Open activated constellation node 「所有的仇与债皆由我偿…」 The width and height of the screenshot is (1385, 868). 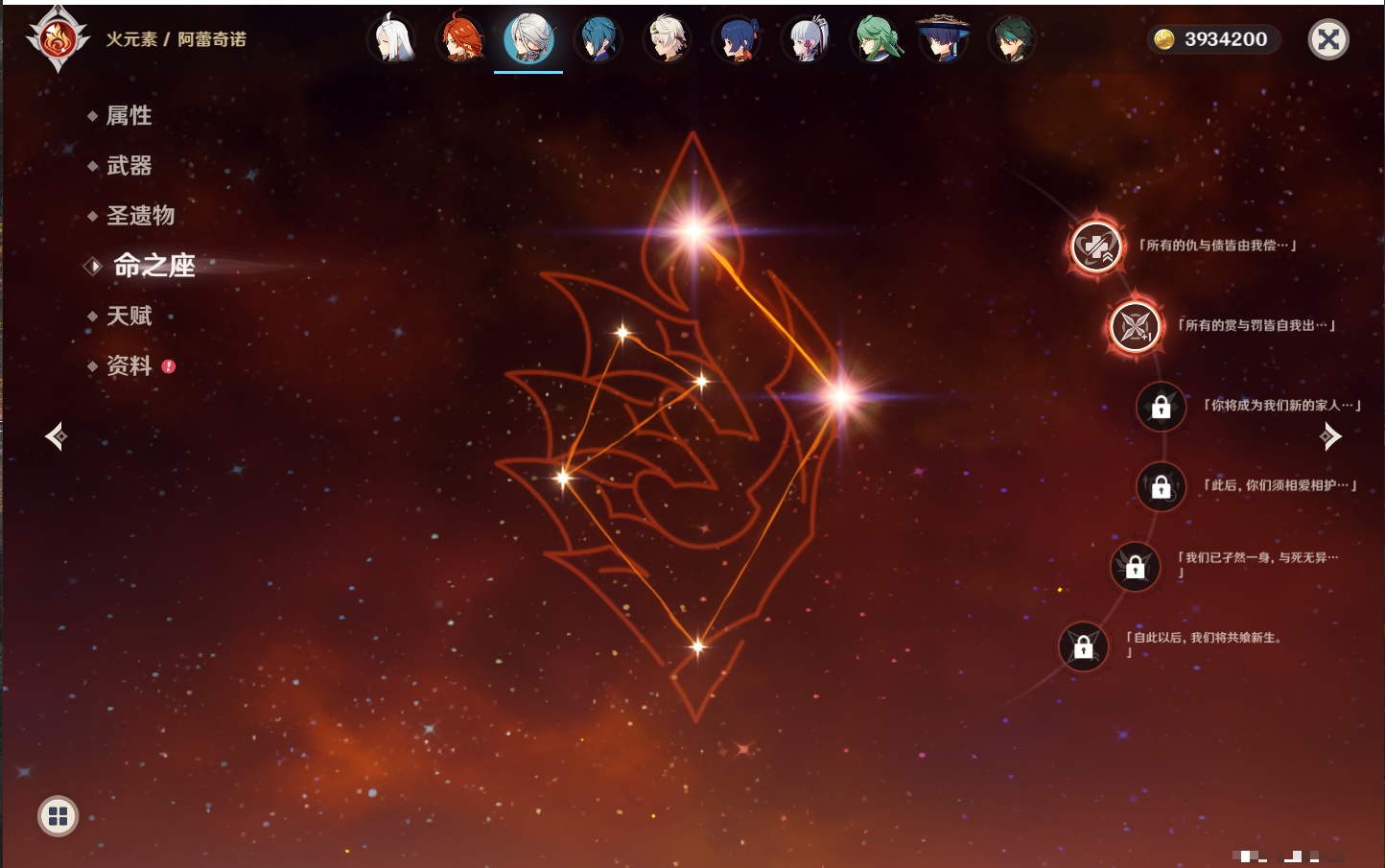click(x=1095, y=246)
